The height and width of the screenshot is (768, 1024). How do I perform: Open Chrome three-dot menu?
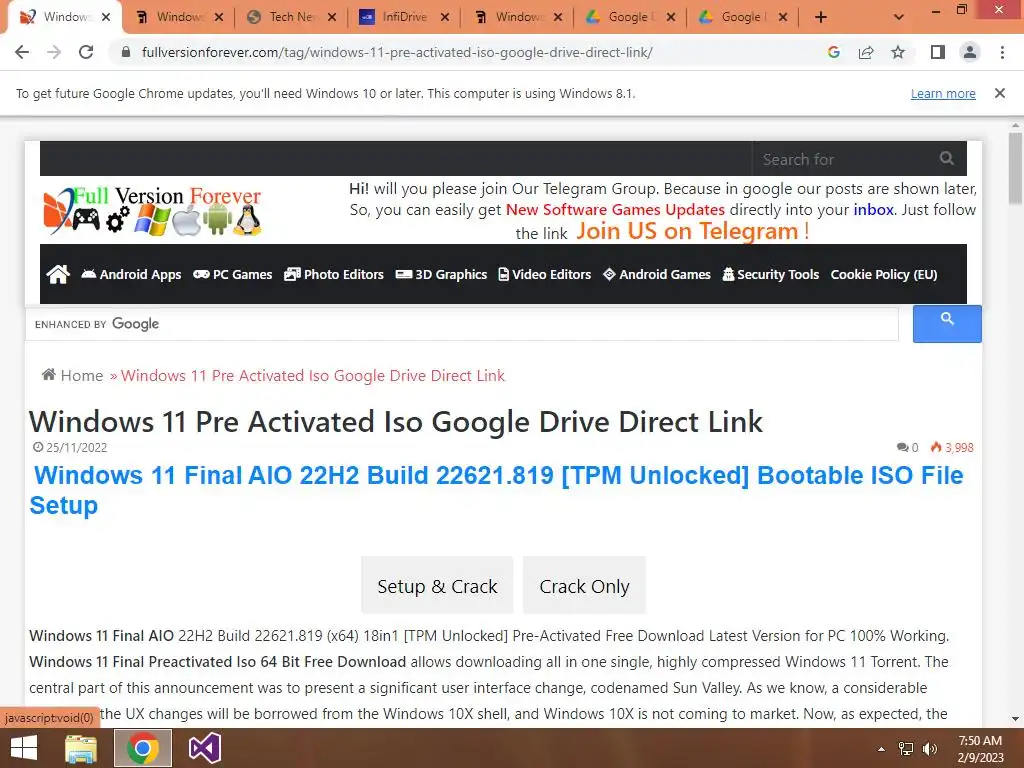coord(1002,52)
